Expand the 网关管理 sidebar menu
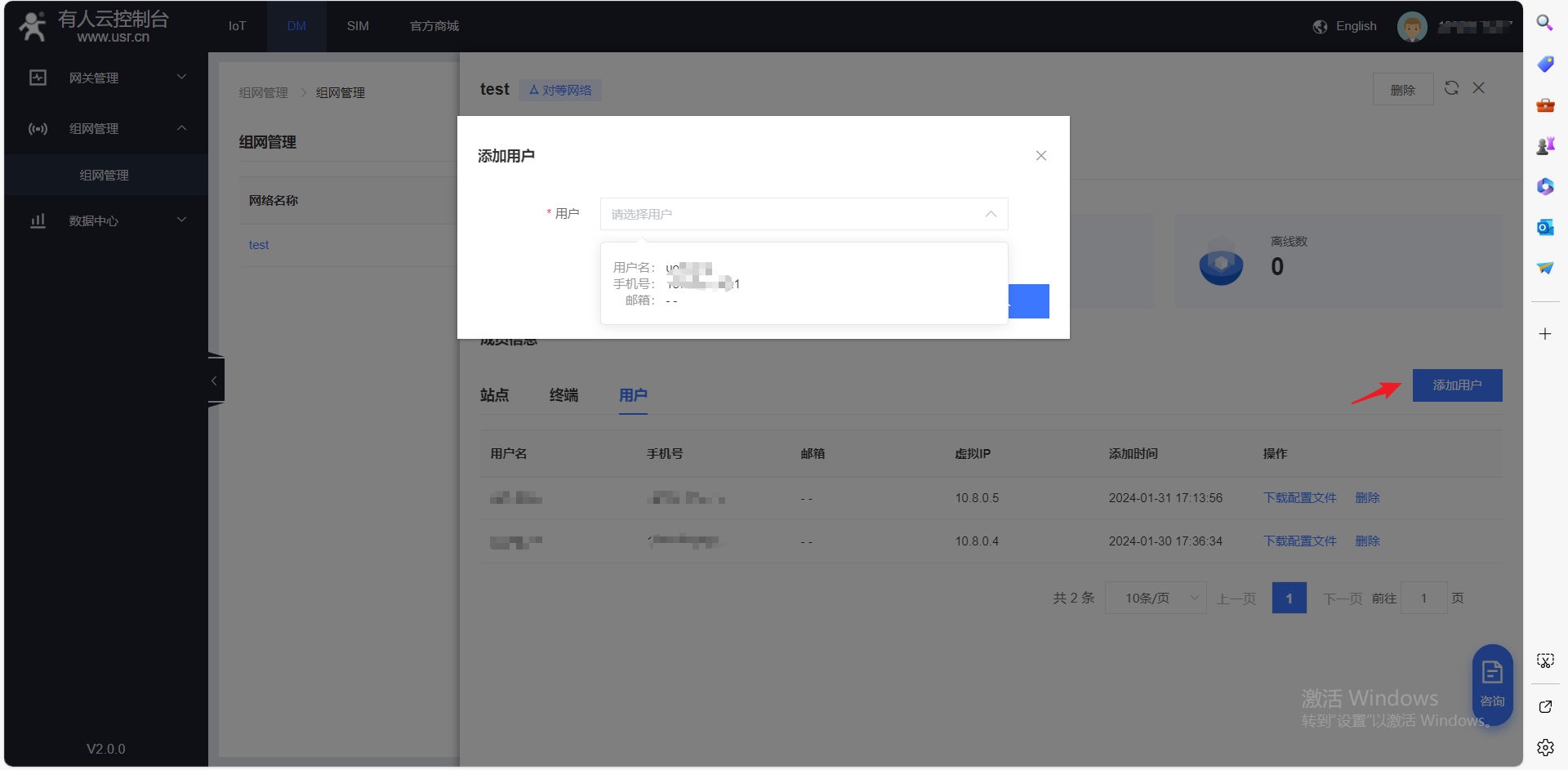The image size is (1568, 770). pyautogui.click(x=106, y=78)
